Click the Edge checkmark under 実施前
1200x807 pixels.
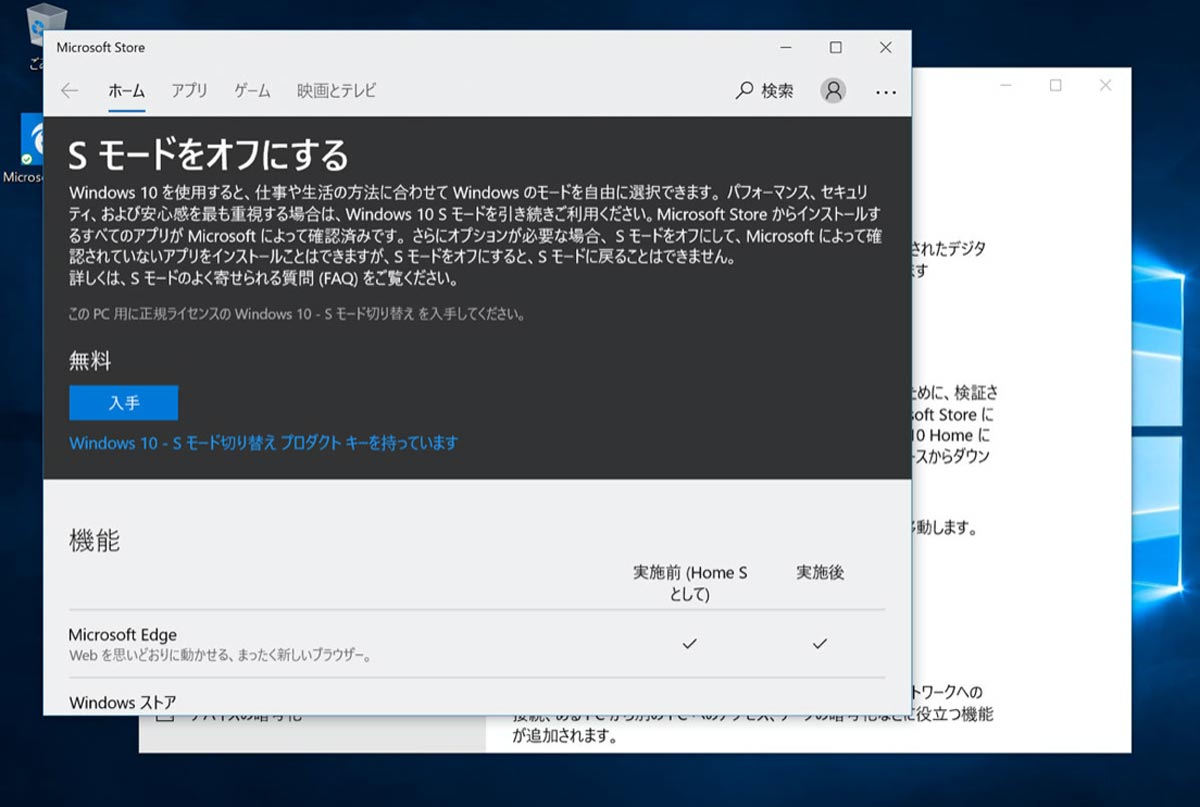pos(689,644)
